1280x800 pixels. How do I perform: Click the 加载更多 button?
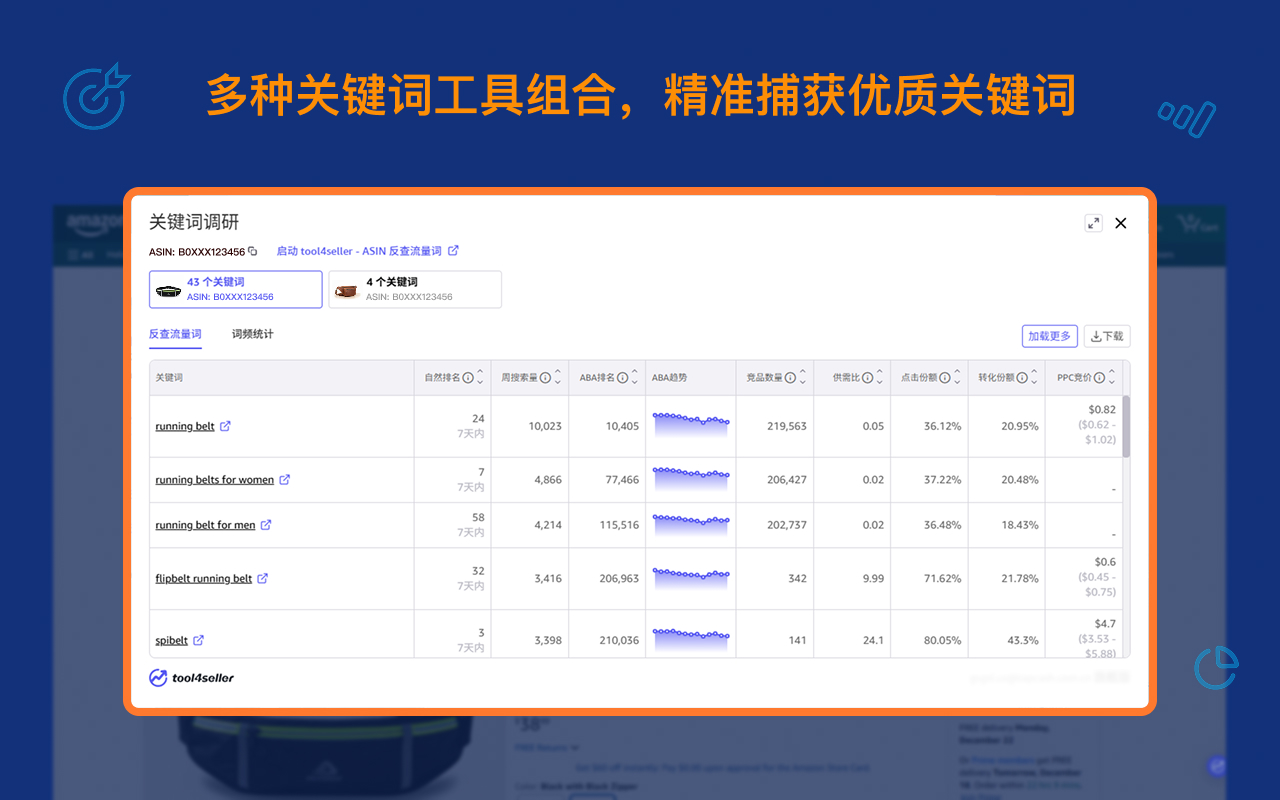click(x=1049, y=336)
